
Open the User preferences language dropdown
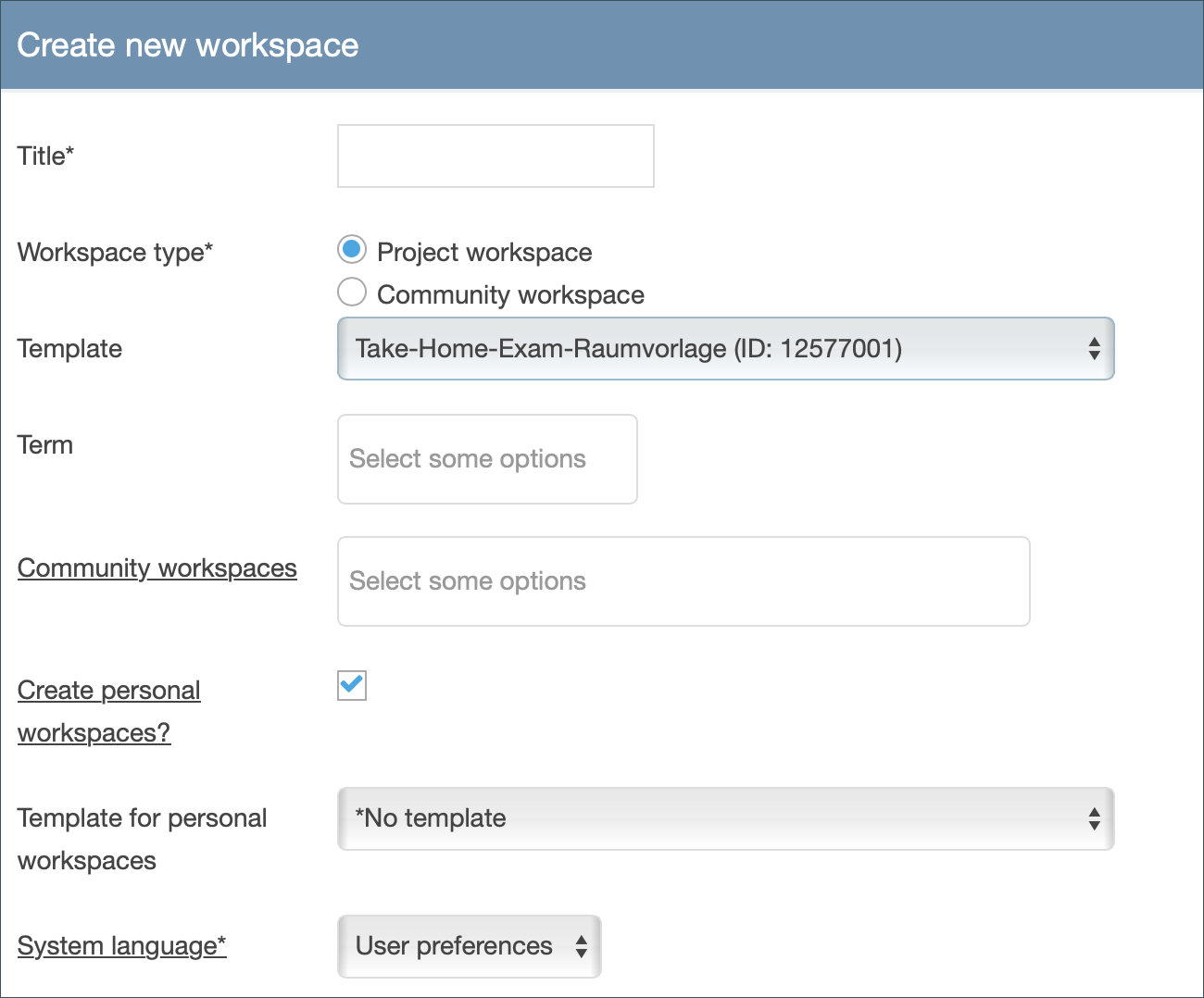point(470,946)
